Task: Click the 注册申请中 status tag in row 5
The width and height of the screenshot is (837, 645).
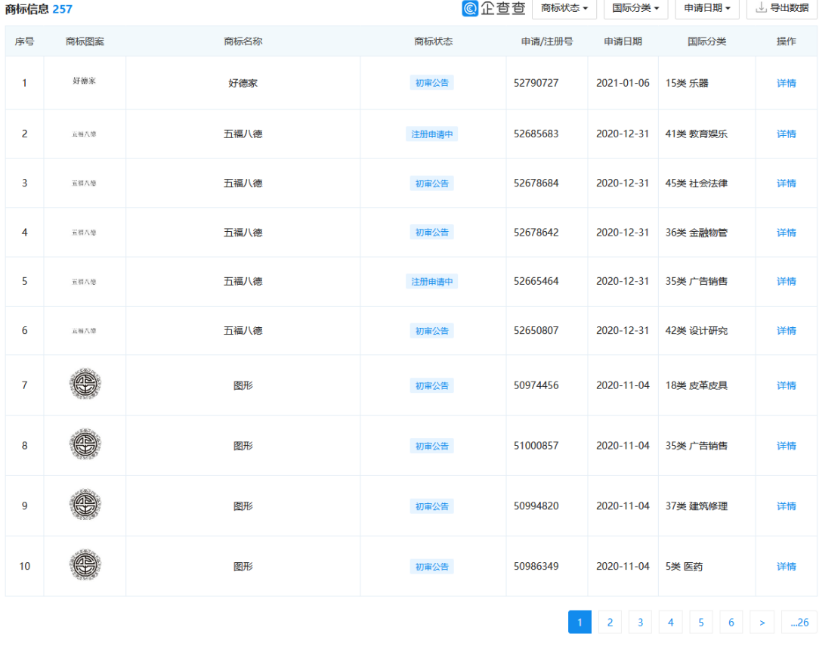Action: 432,281
